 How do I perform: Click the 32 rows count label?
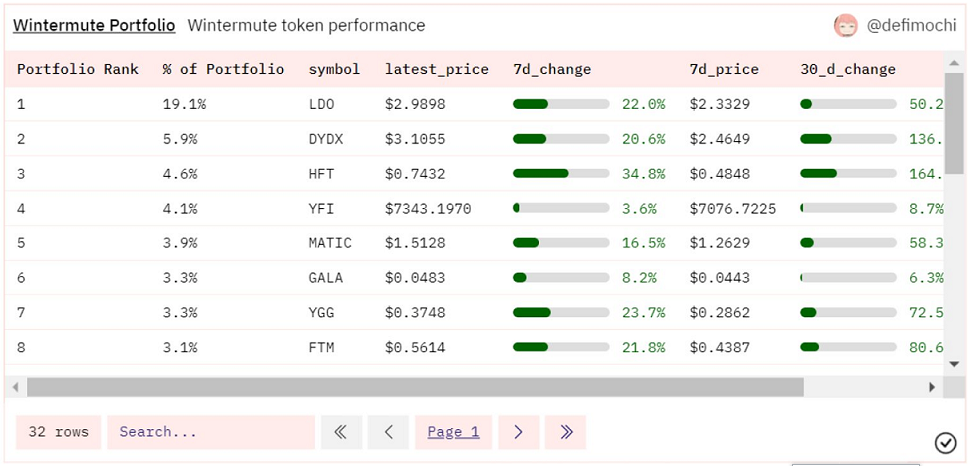58,432
